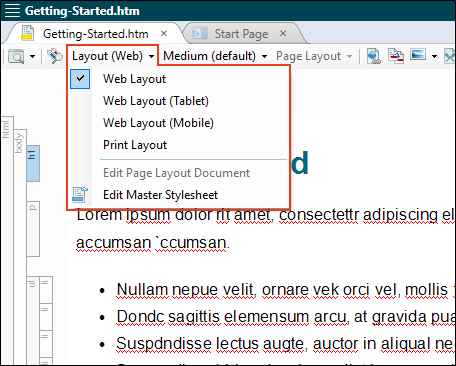Click the cross-reference documents toolbar icon
The image size is (456, 366).
coord(396,56)
